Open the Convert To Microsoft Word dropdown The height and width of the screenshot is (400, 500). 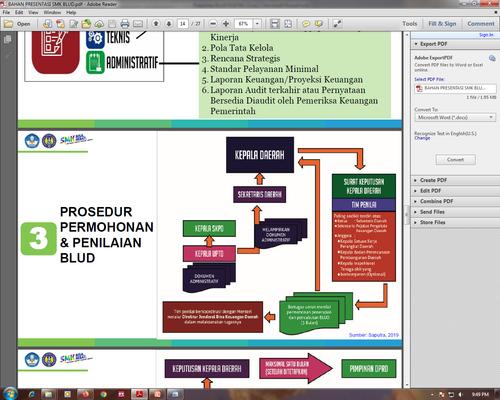click(455, 117)
